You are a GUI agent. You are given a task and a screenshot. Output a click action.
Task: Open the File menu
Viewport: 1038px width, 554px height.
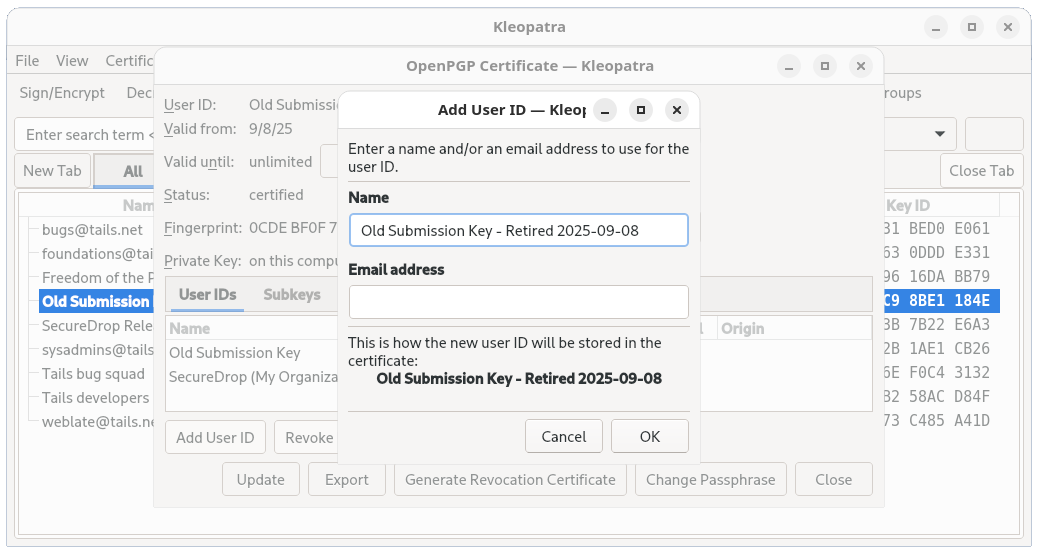[27, 61]
